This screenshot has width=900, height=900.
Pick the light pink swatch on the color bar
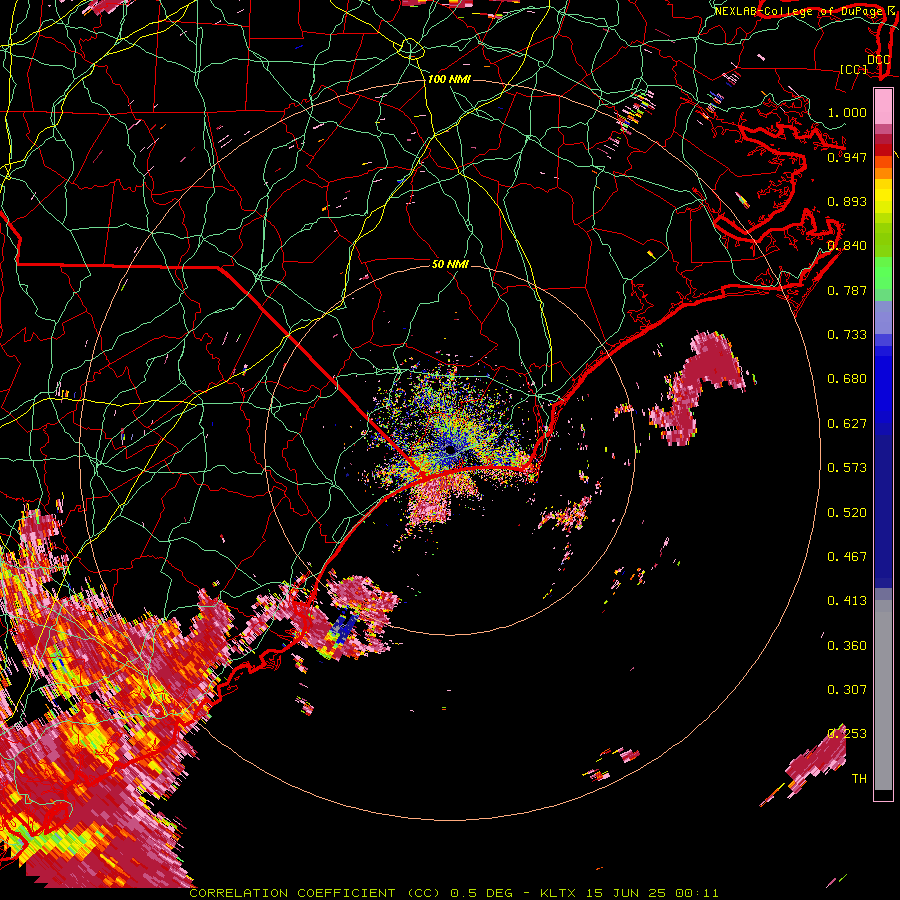click(x=883, y=106)
